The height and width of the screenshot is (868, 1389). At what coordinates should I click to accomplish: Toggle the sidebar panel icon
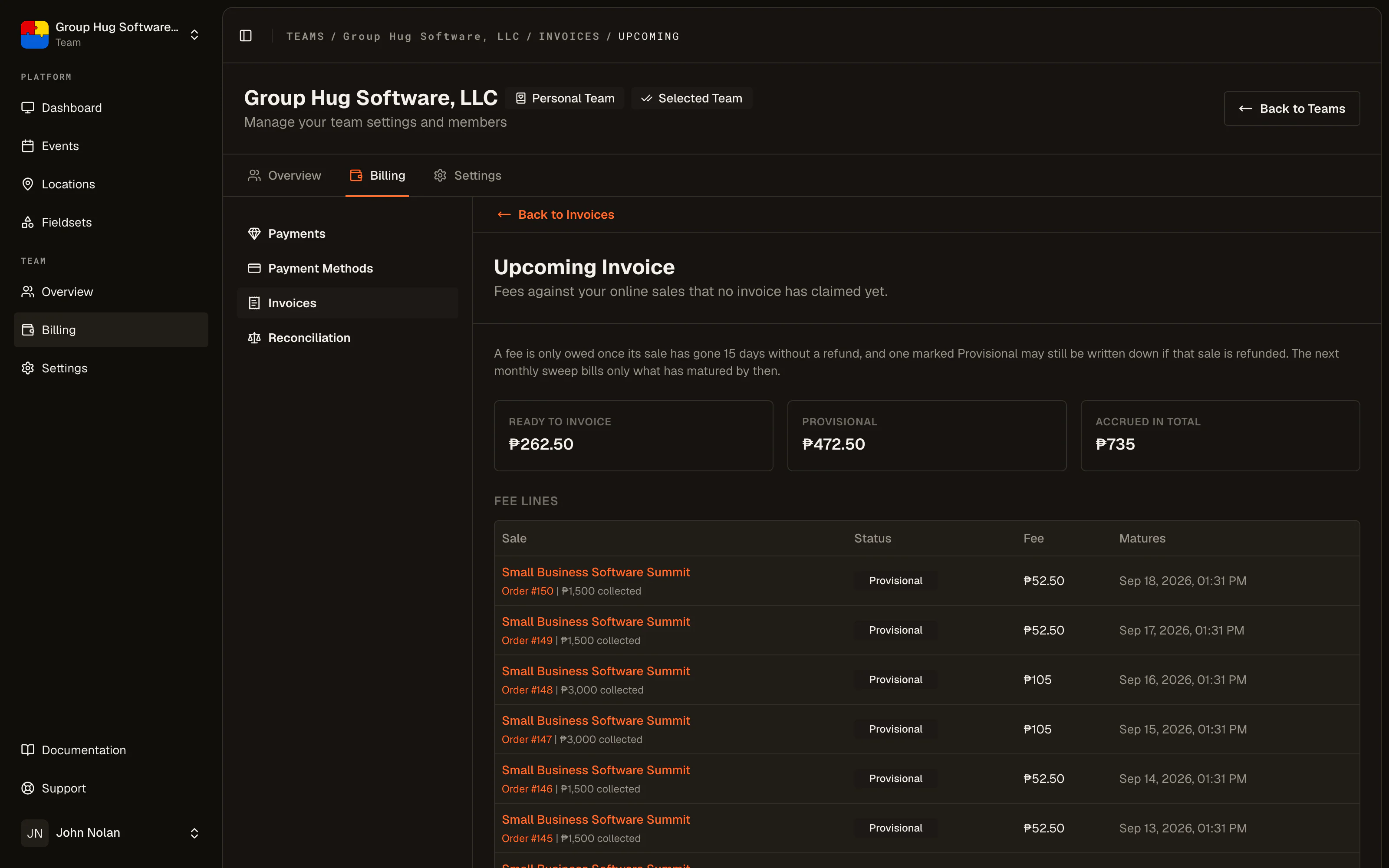click(x=246, y=36)
